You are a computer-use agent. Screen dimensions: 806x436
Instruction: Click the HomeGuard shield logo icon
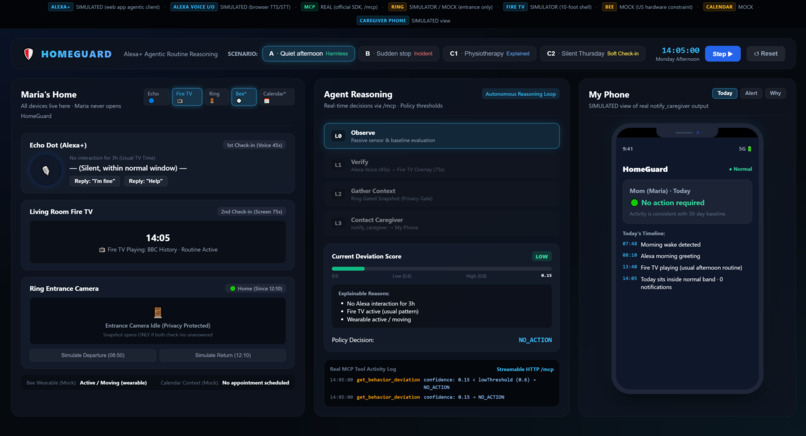point(28,53)
